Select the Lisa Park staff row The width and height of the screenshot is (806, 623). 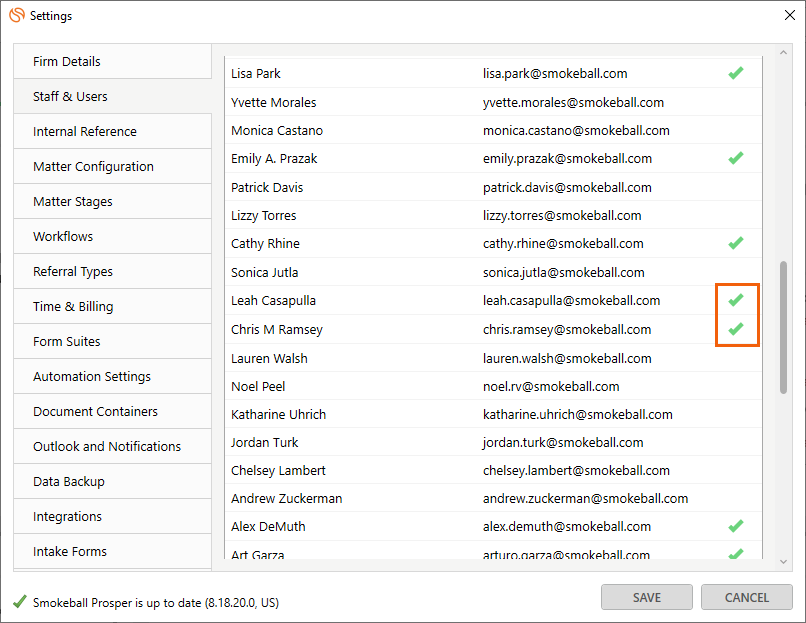493,74
